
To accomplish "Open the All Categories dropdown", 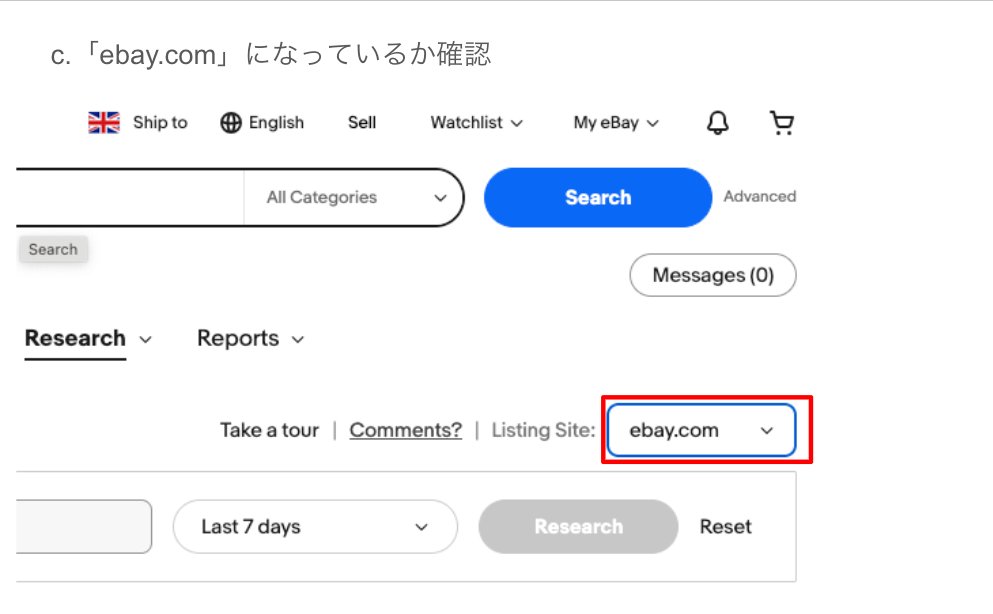I will [x=355, y=198].
